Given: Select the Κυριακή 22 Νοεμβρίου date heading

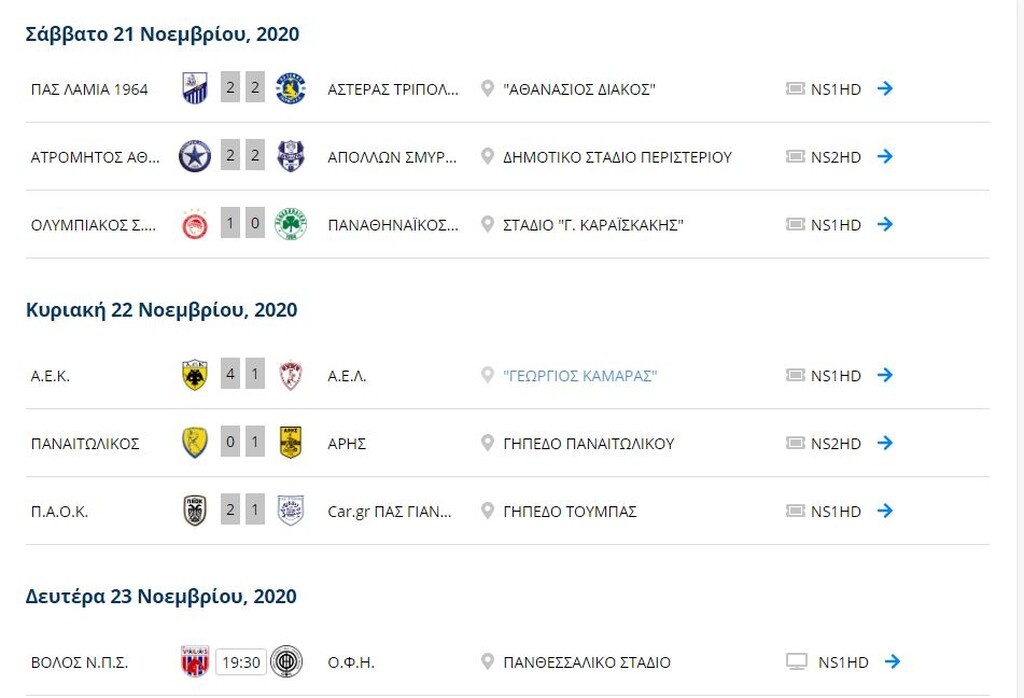Looking at the screenshot, I should [x=160, y=310].
